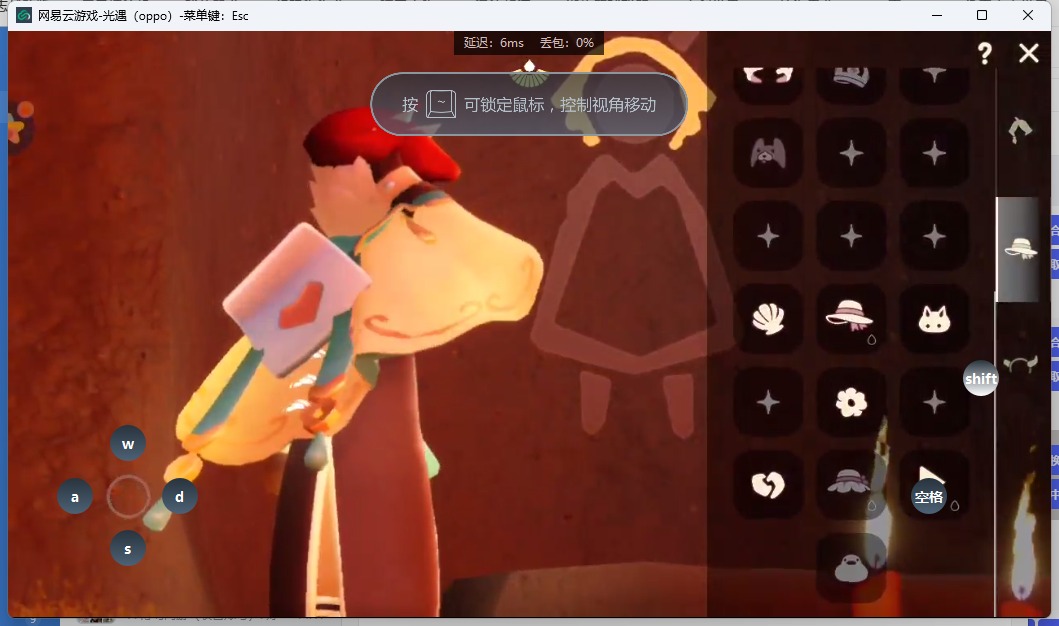
Task: Tap the W movement key
Action: pos(128,444)
